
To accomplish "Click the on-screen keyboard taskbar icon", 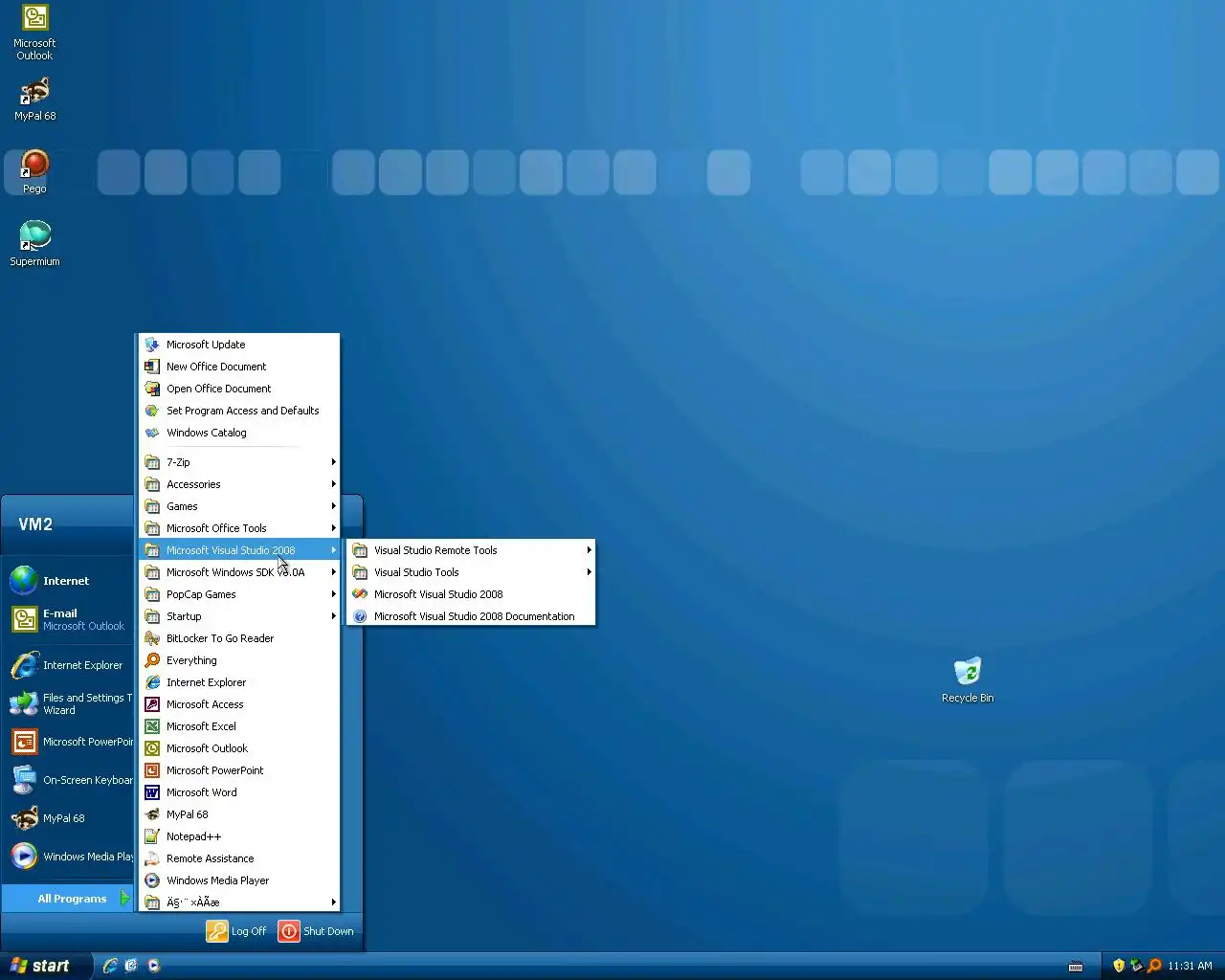I will point(1076,966).
